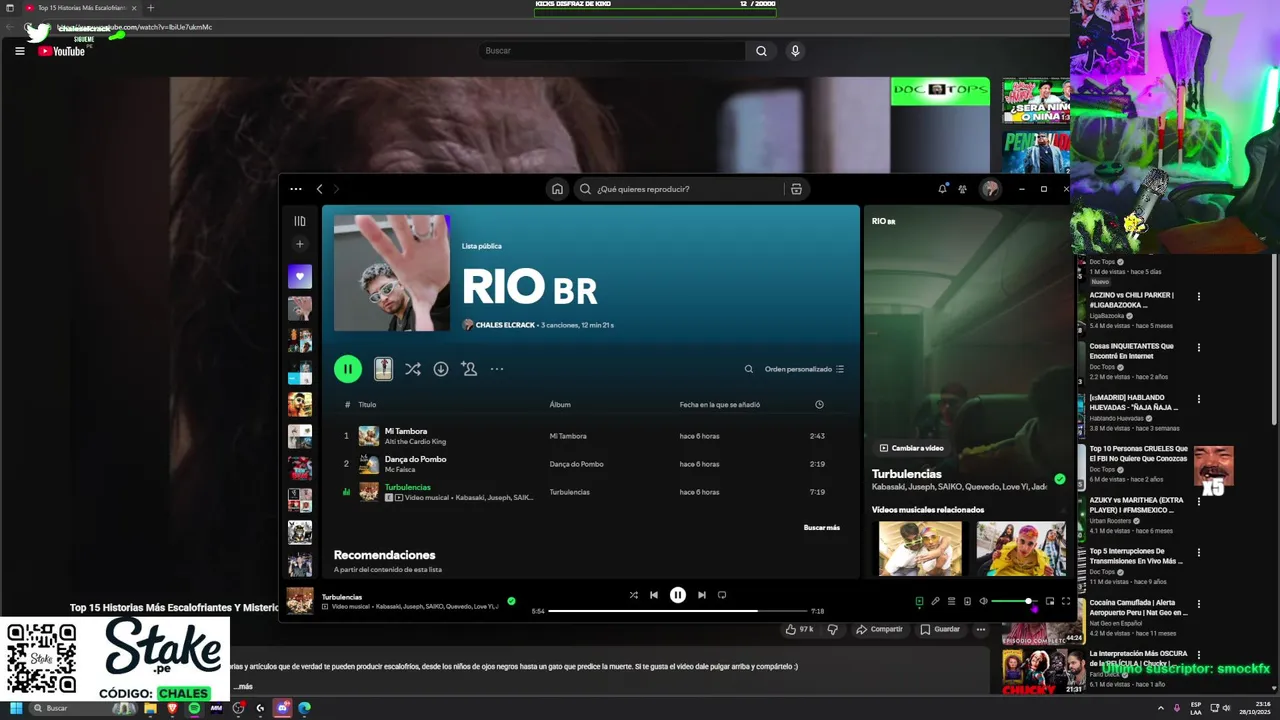Open artist 'Mc Faisca' link

click(400, 469)
